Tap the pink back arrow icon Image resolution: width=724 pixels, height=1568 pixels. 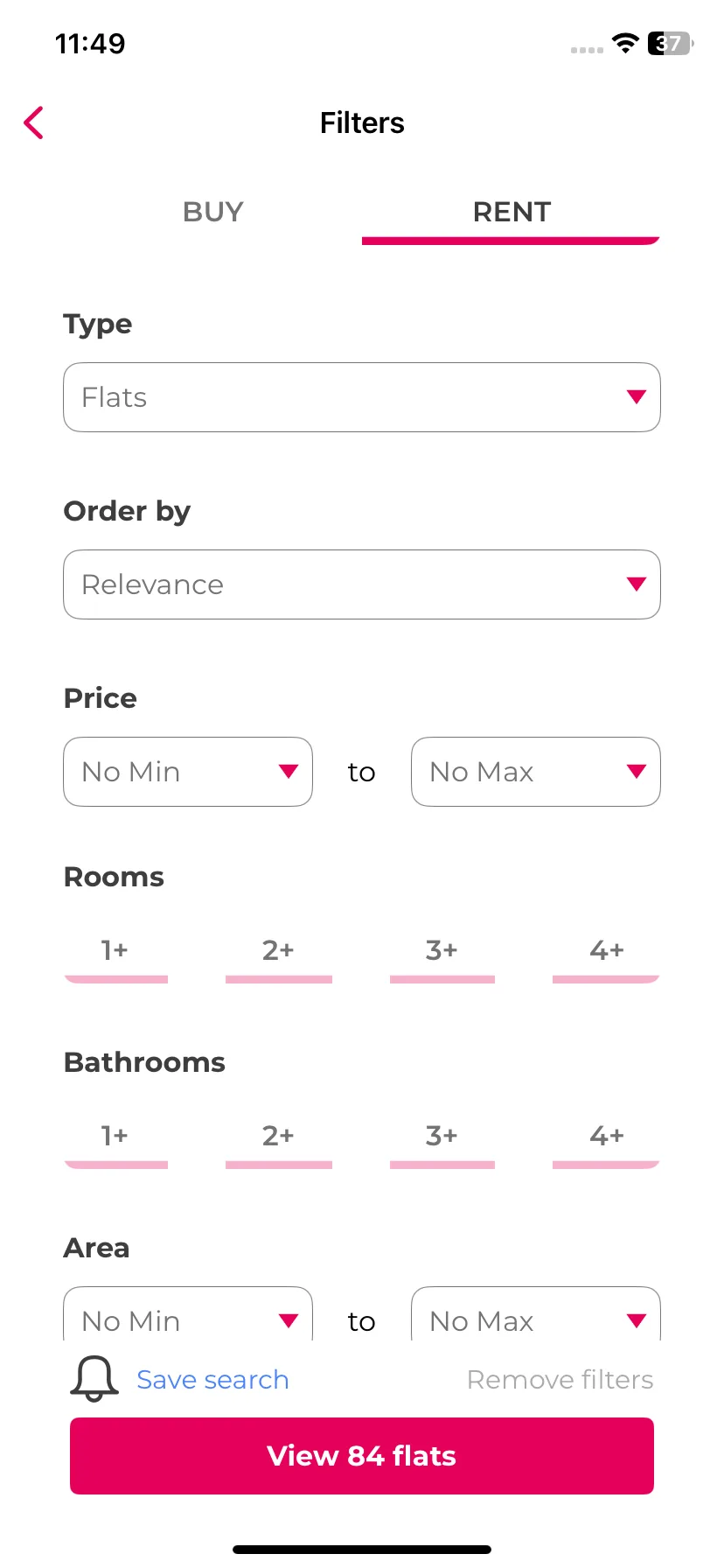tap(33, 122)
